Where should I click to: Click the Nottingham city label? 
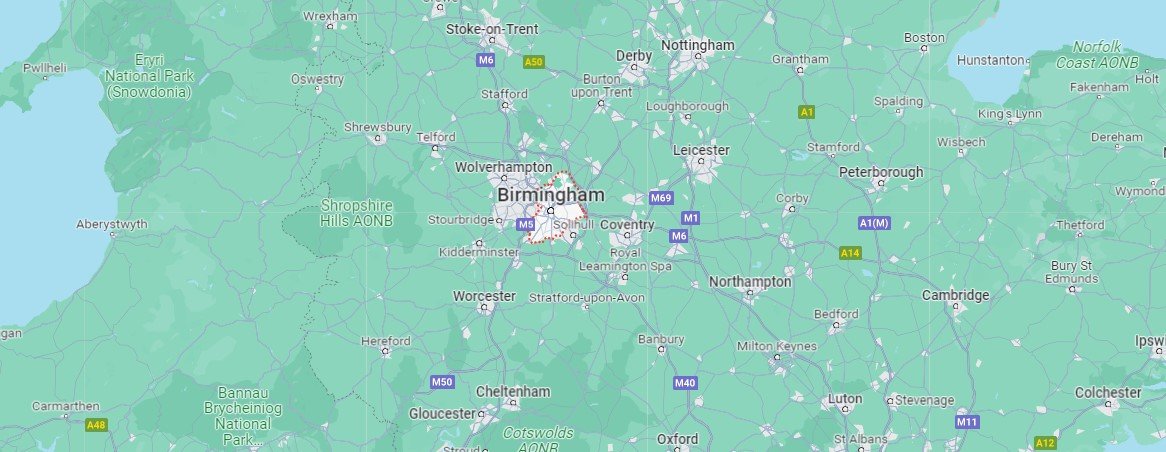pyautogui.click(x=698, y=45)
